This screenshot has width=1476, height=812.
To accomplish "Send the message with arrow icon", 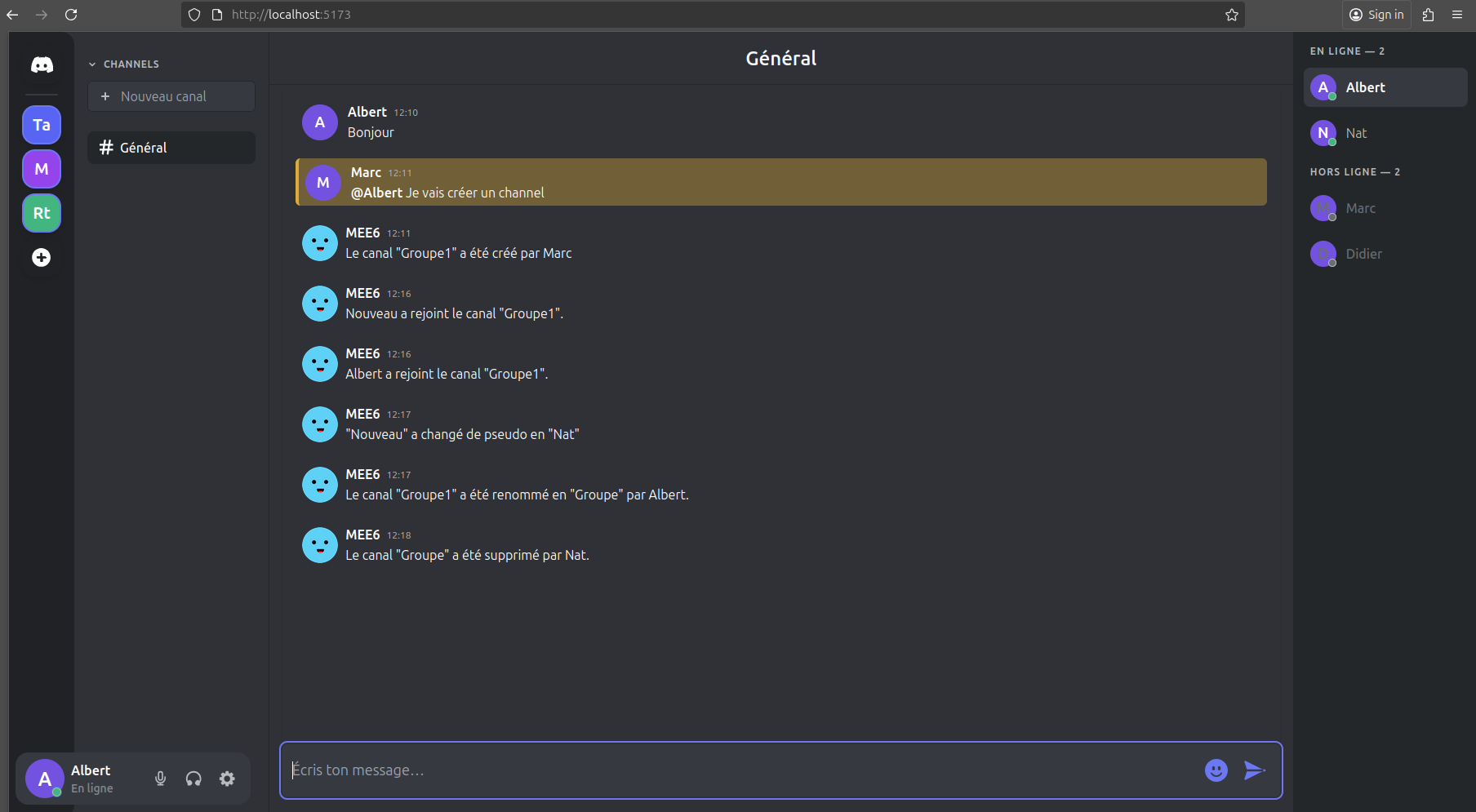I will click(x=1254, y=770).
